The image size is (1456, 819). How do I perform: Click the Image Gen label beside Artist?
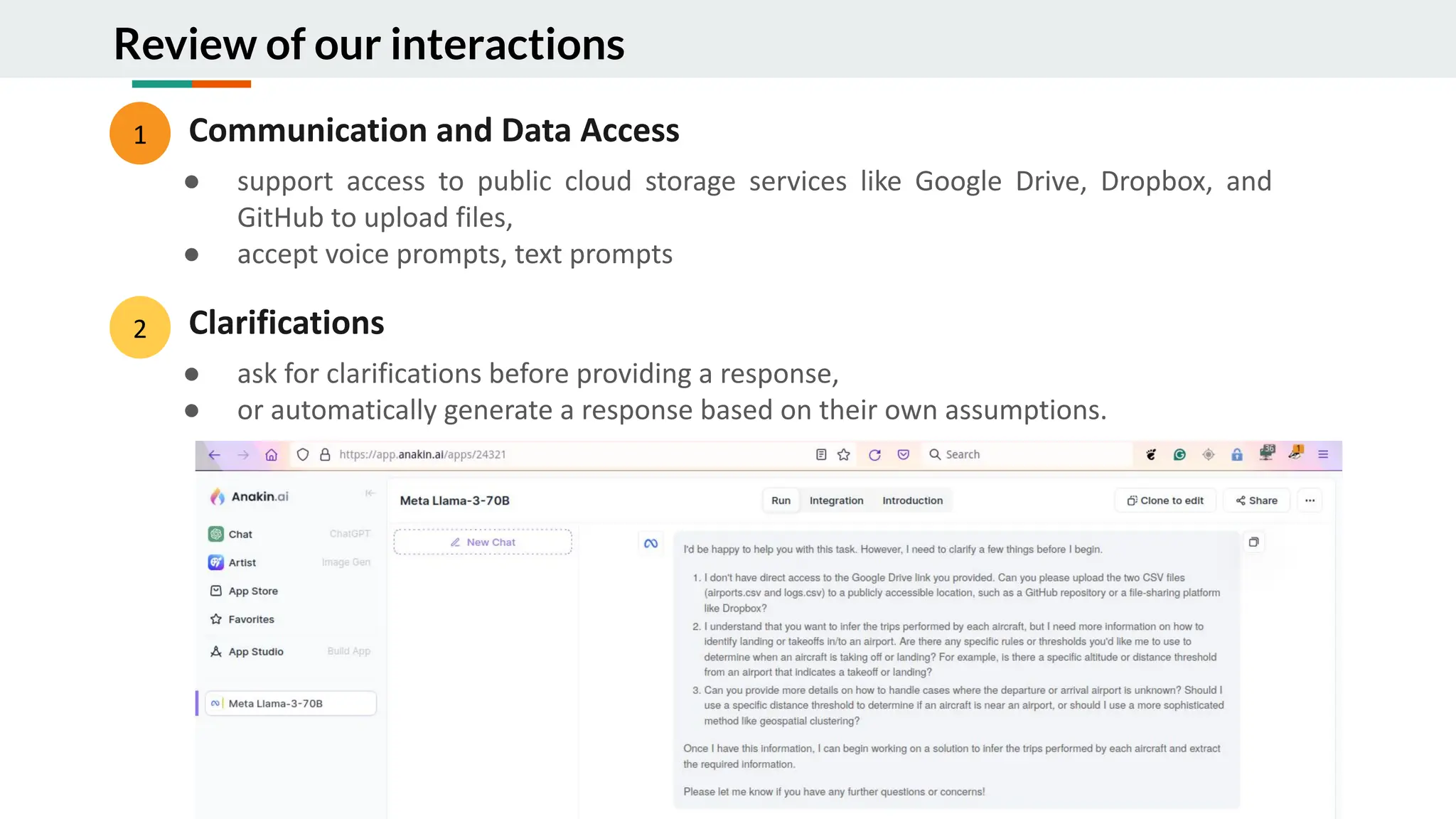click(x=346, y=562)
